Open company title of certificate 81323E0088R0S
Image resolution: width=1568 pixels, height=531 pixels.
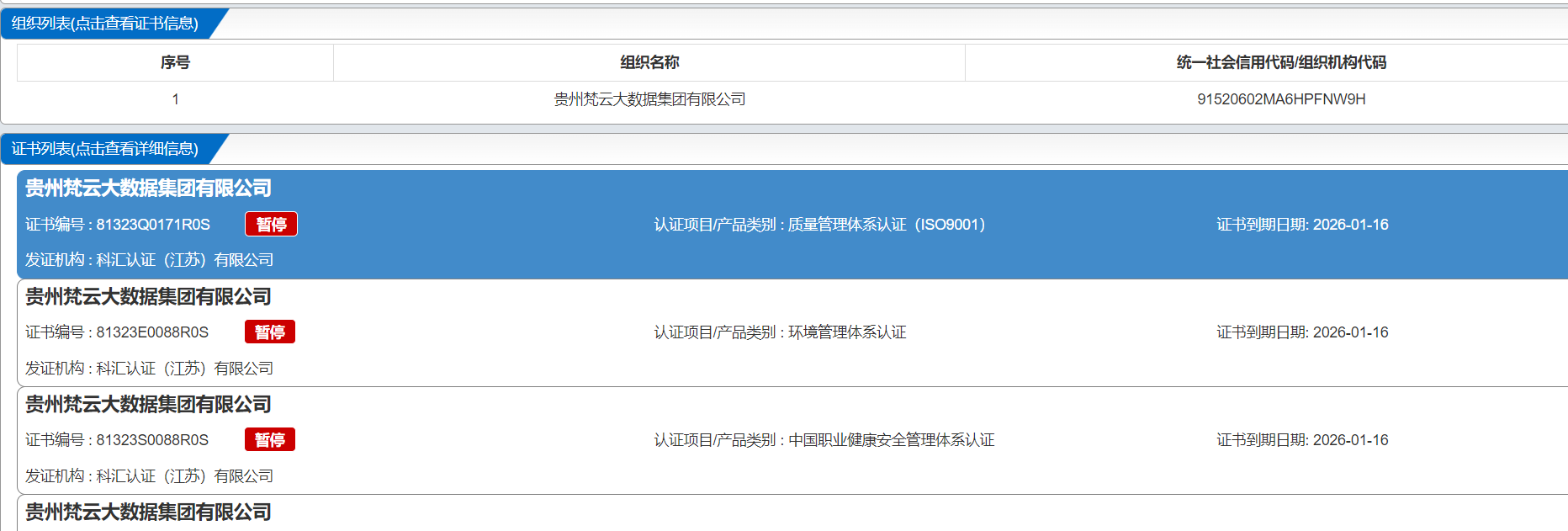(x=148, y=296)
